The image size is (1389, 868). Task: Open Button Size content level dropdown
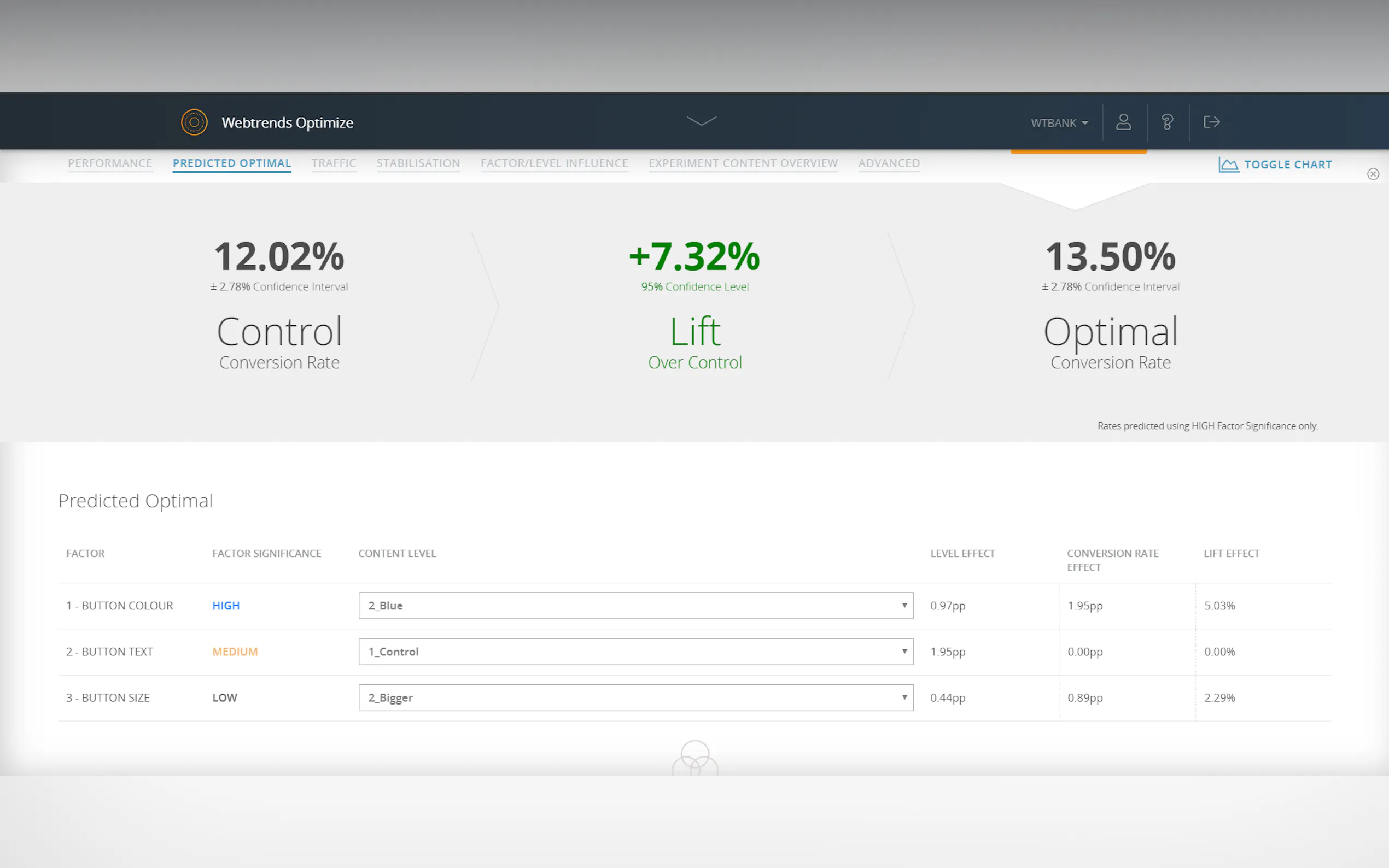(635, 697)
